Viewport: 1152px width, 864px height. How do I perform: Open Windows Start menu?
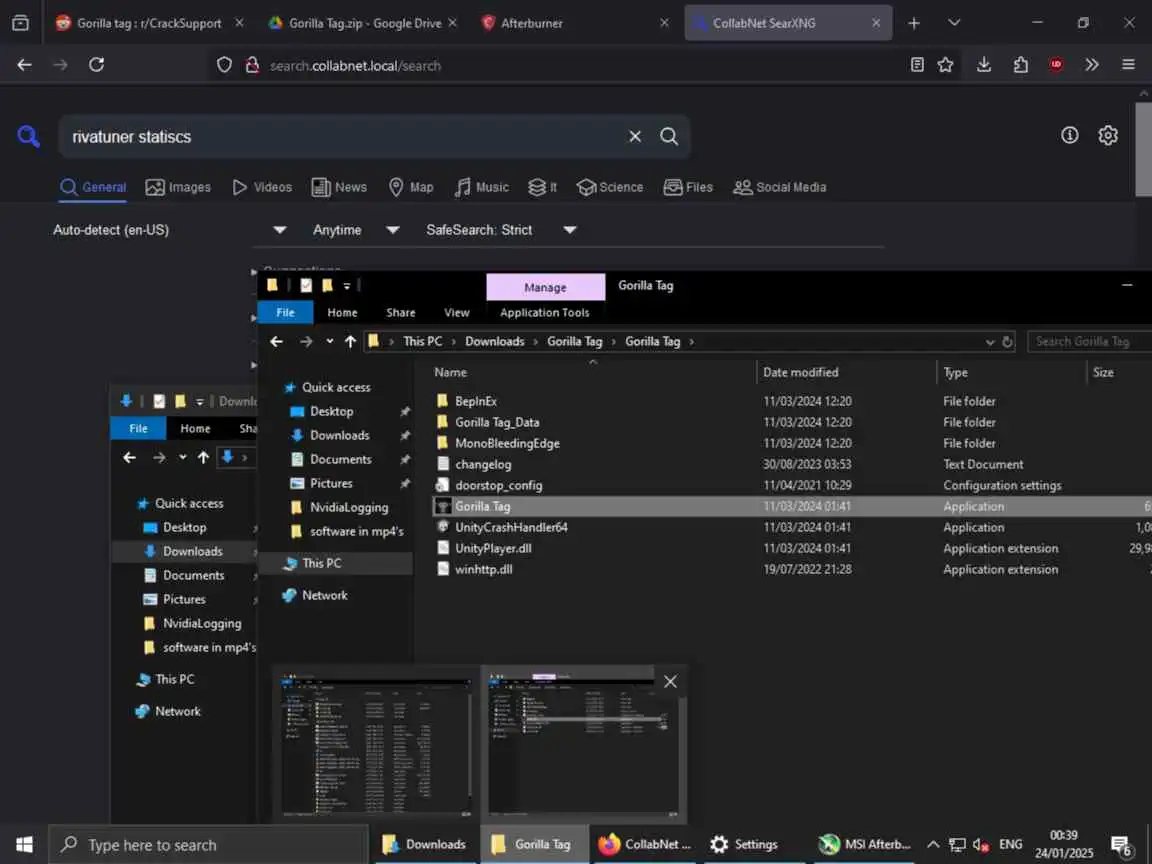tap(24, 845)
